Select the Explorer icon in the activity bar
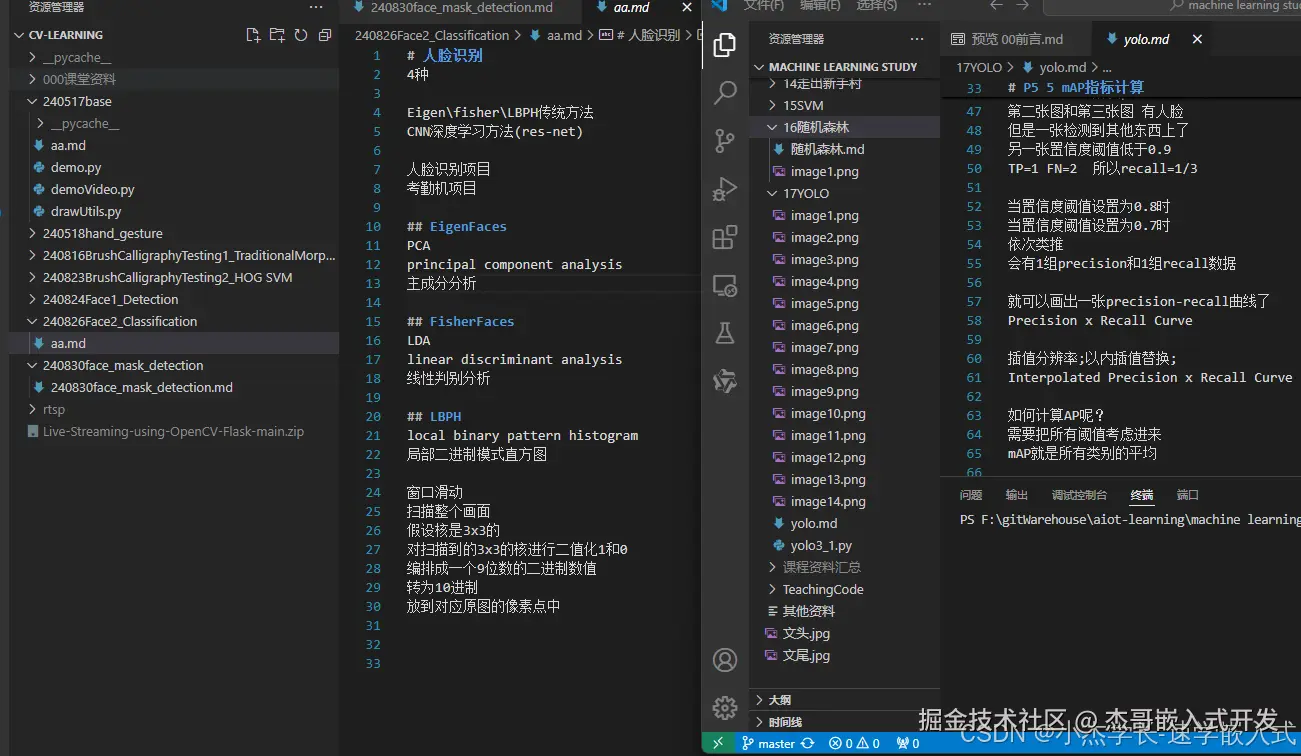The image size is (1301, 756). (x=724, y=45)
